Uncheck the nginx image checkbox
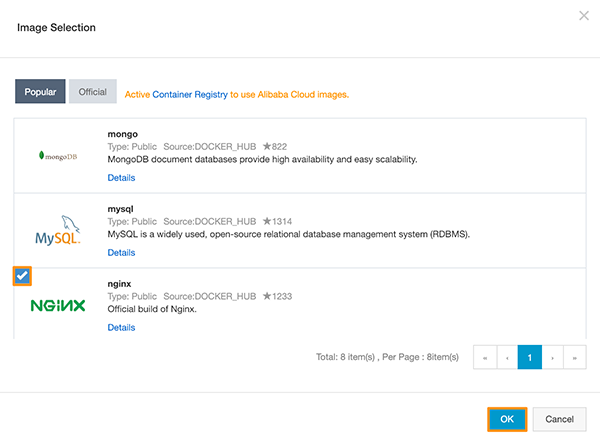Image resolution: width=600 pixels, height=445 pixels. click(x=22, y=275)
